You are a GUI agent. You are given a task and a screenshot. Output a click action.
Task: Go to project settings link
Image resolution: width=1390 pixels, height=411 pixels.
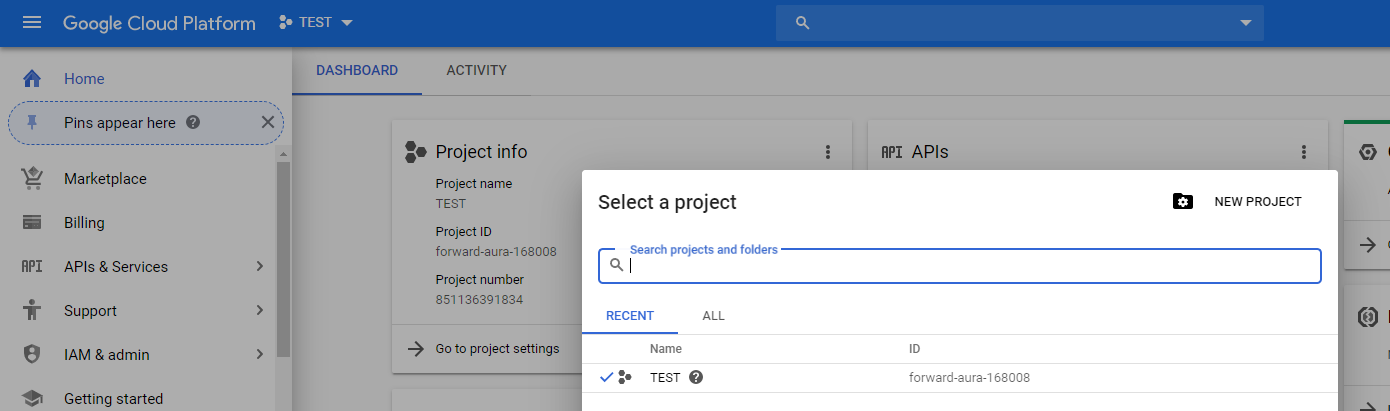[x=497, y=349]
